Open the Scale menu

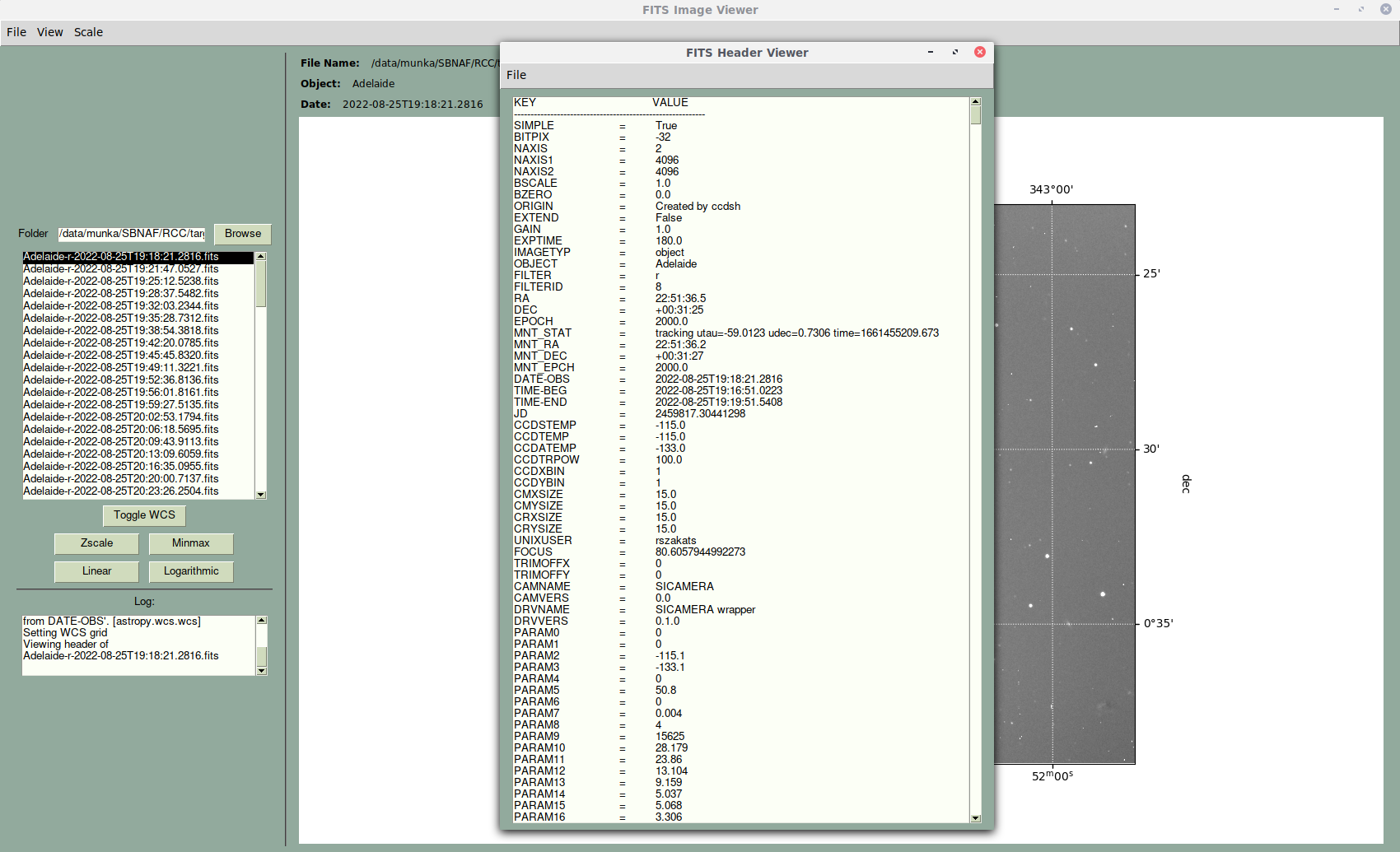88,32
